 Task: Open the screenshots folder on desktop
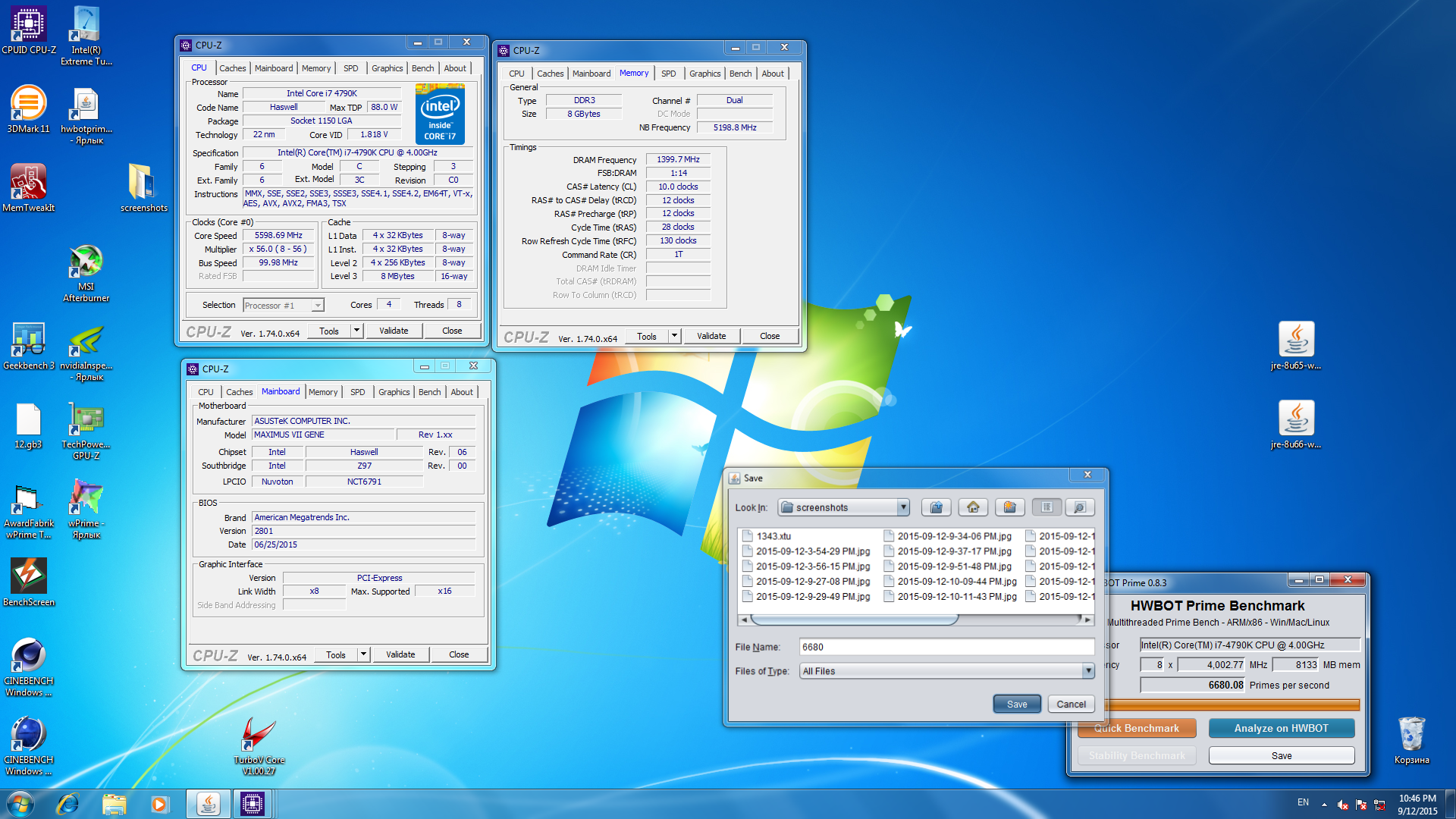[143, 188]
